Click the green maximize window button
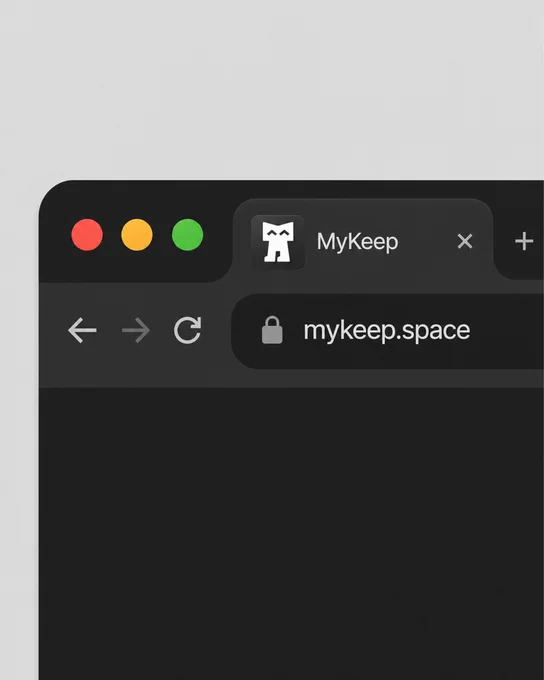The image size is (544, 680). 187,235
